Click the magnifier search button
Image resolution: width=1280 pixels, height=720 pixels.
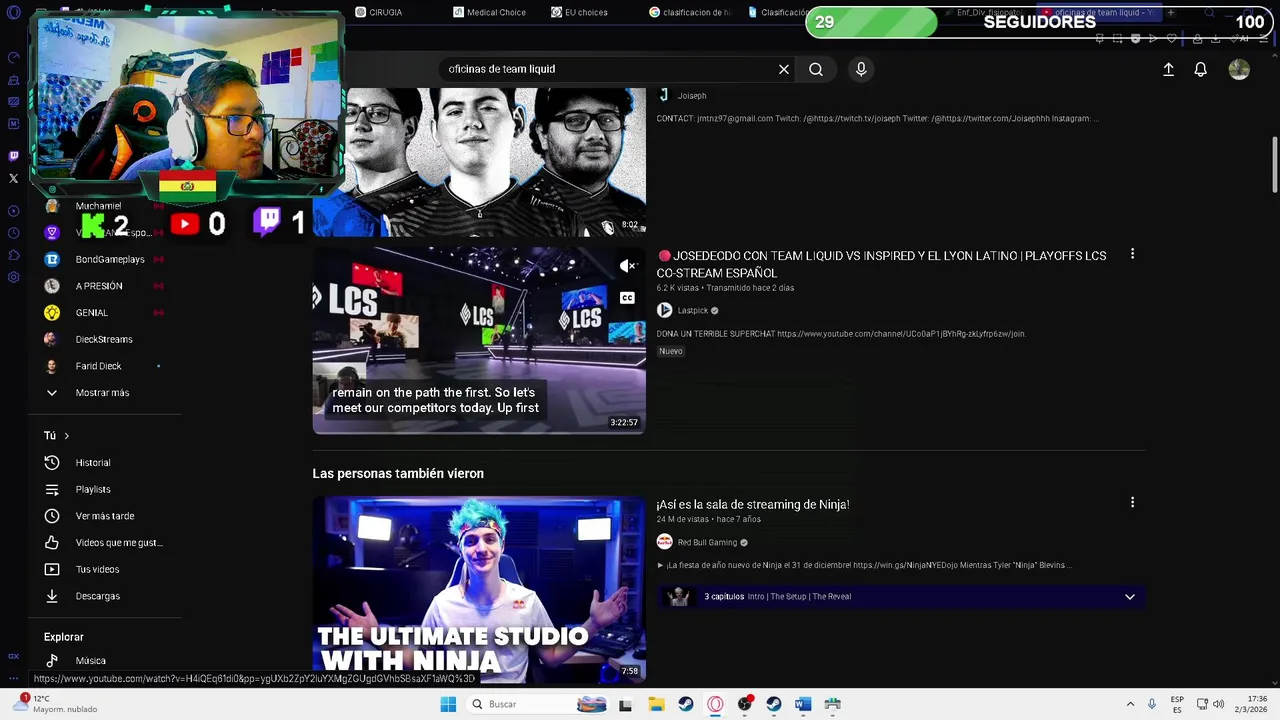click(x=816, y=69)
